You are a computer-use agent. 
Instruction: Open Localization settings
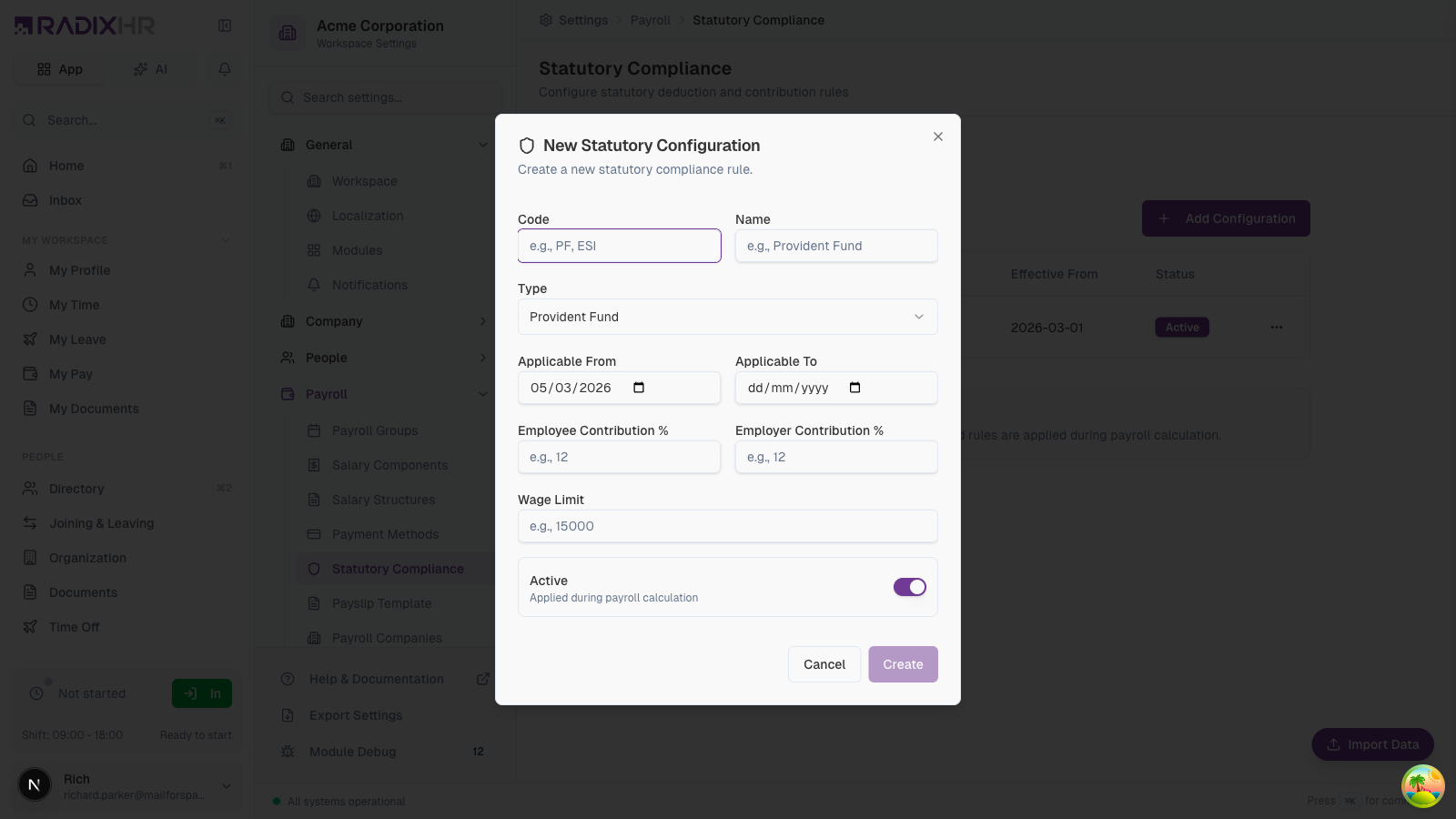click(x=396, y=216)
